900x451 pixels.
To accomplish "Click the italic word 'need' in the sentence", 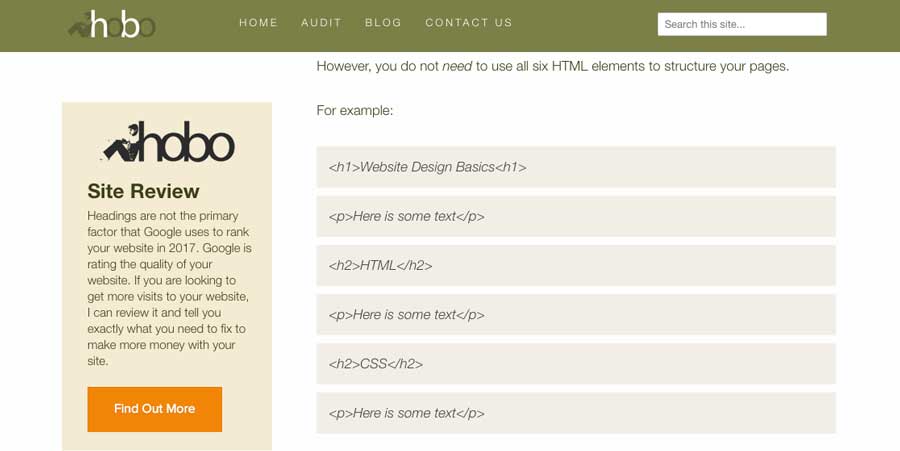I will pos(457,66).
